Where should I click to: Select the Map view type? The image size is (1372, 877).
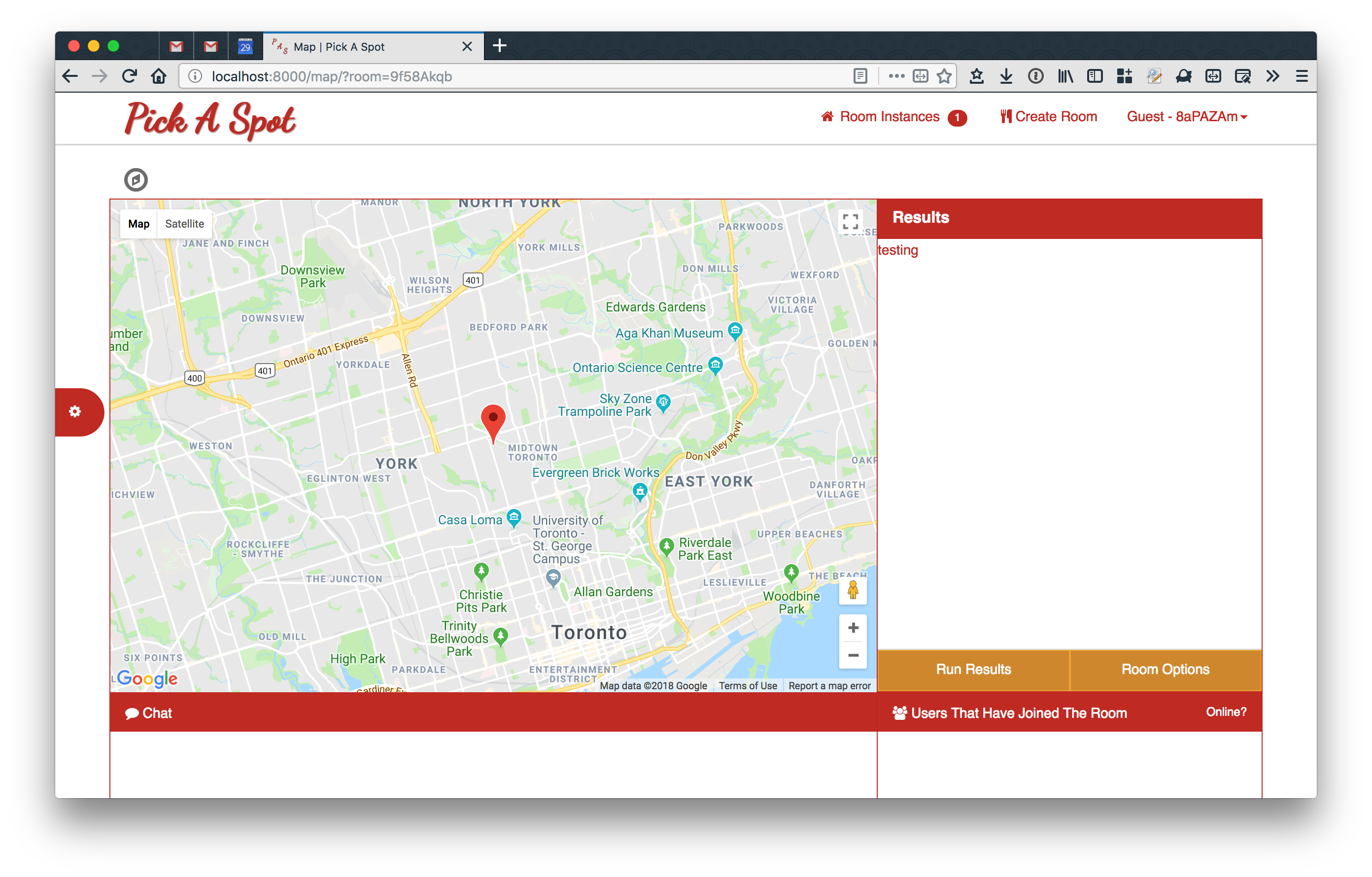click(138, 224)
